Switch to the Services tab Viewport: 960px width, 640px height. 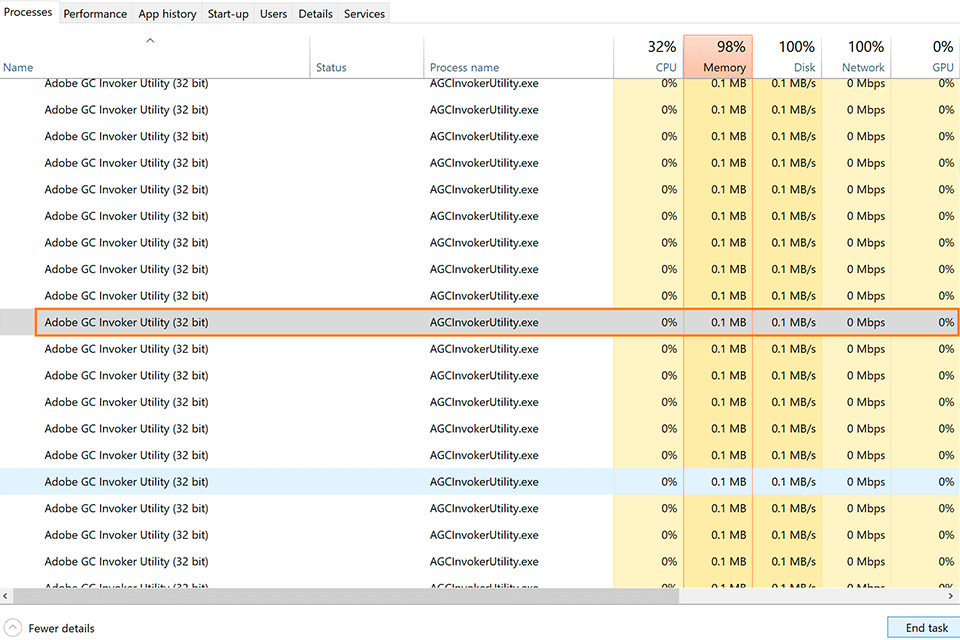click(363, 13)
